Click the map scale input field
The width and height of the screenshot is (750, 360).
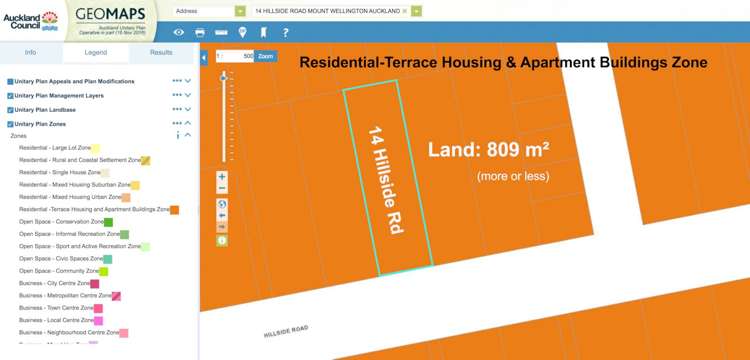point(235,56)
